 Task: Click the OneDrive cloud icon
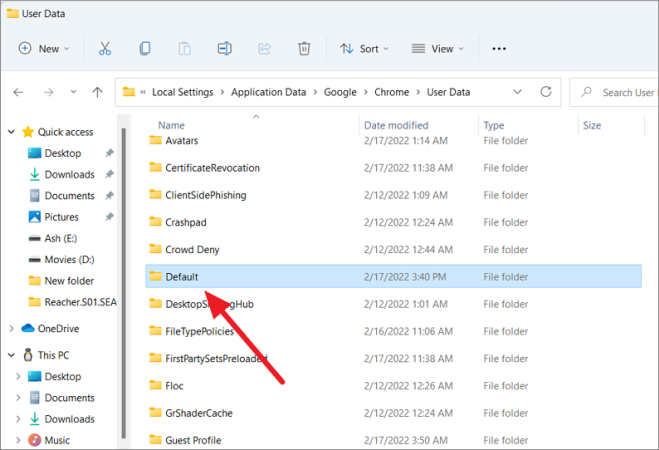(x=28, y=328)
